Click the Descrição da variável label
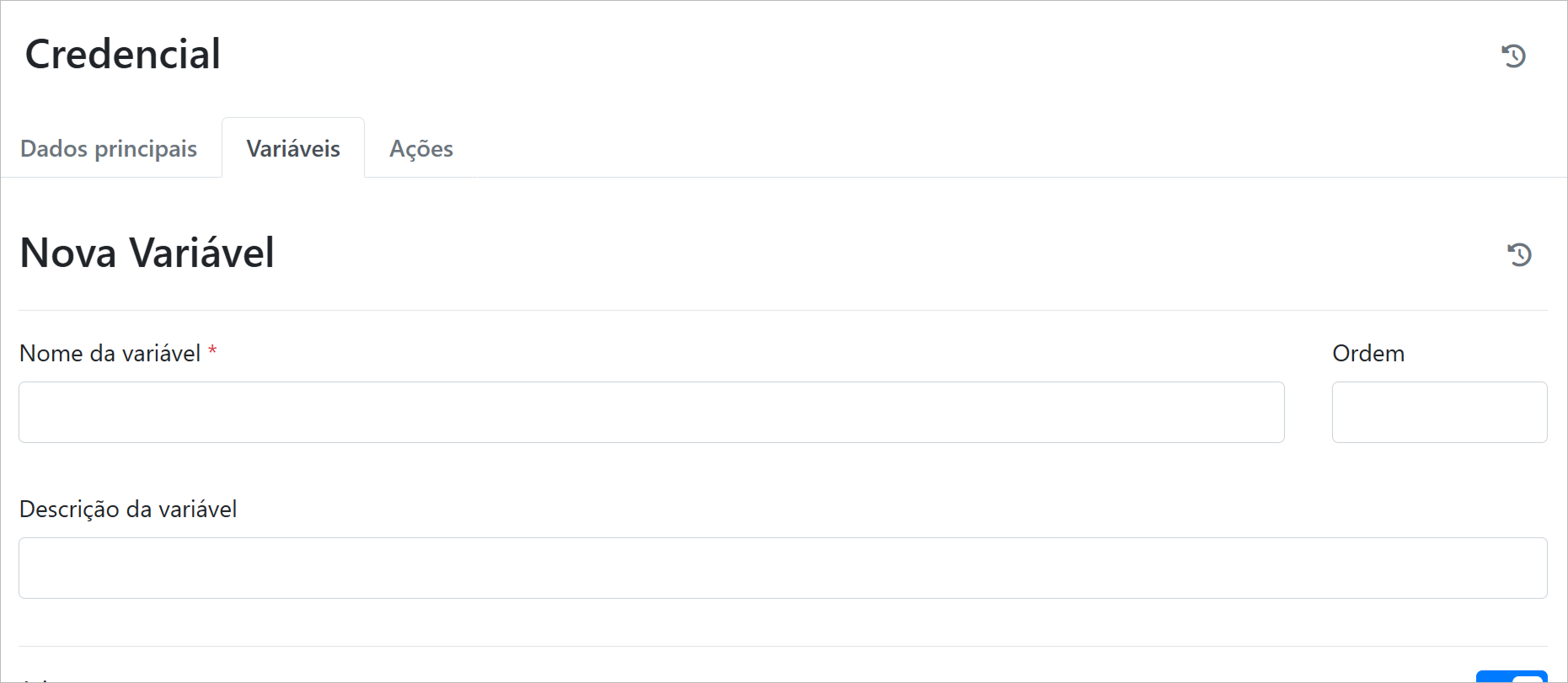Viewport: 1568px width, 683px height. (x=128, y=510)
